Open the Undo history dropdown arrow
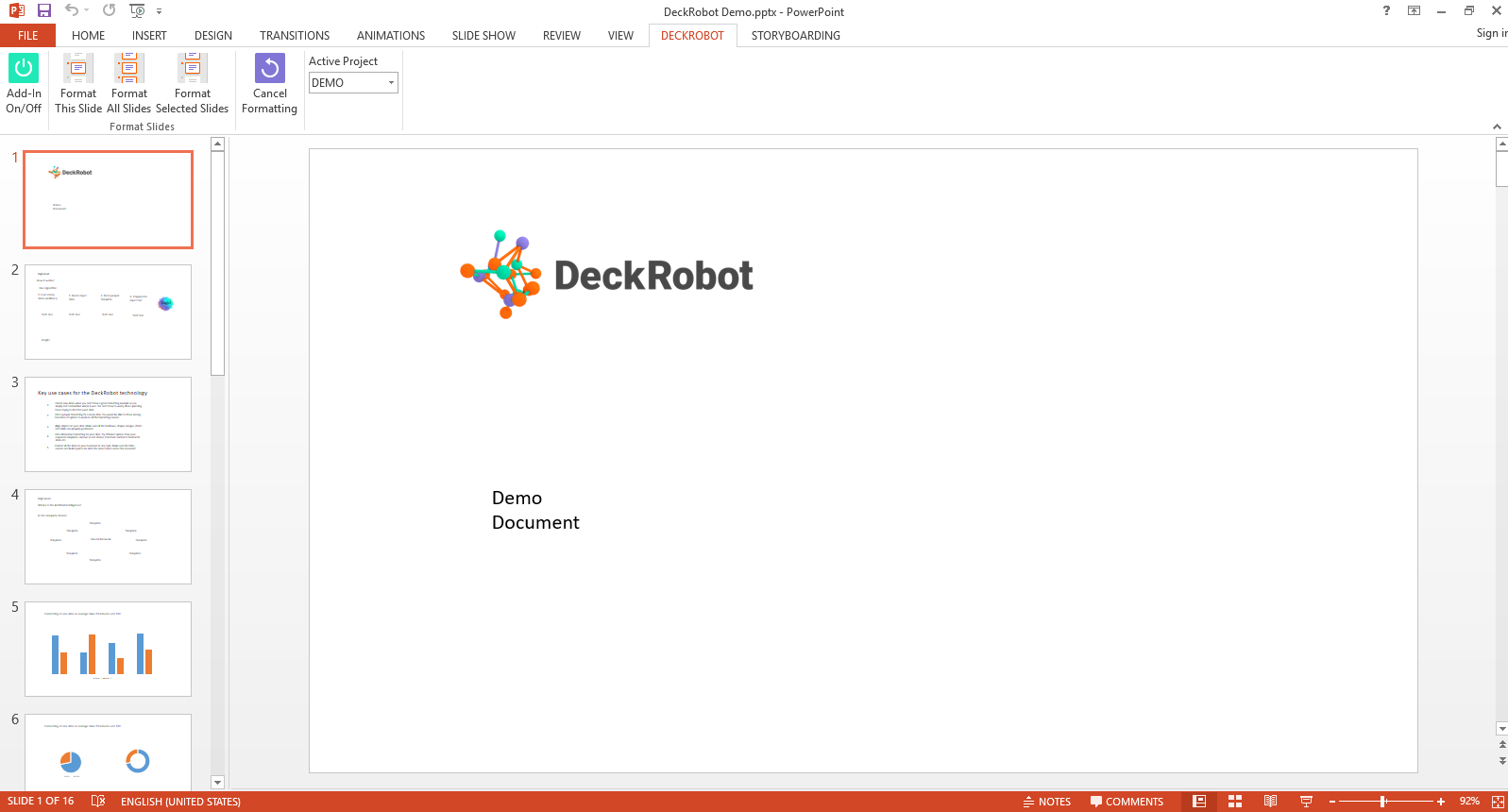 click(87, 10)
